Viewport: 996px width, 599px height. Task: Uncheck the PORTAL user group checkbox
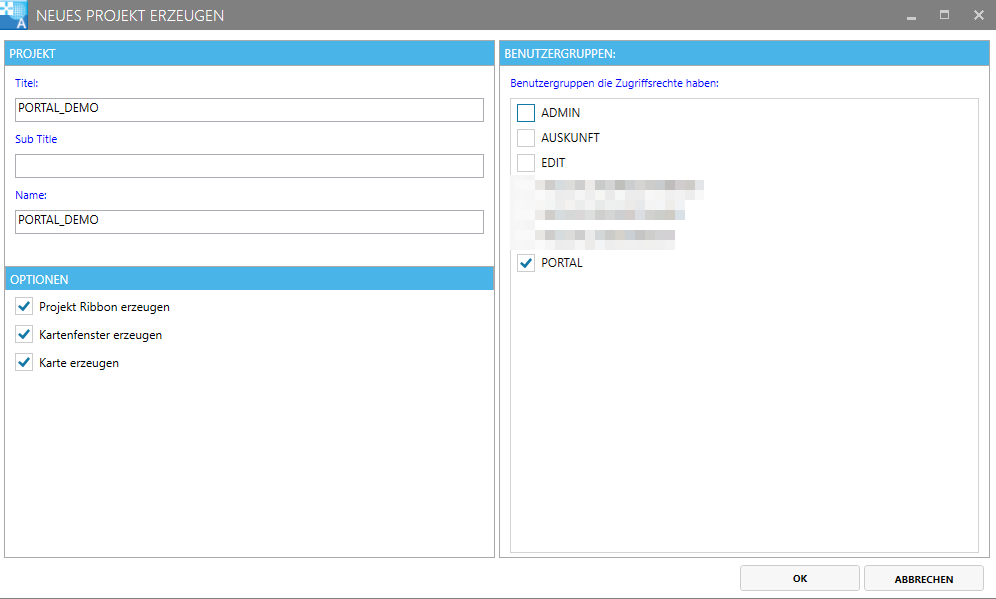coord(526,263)
